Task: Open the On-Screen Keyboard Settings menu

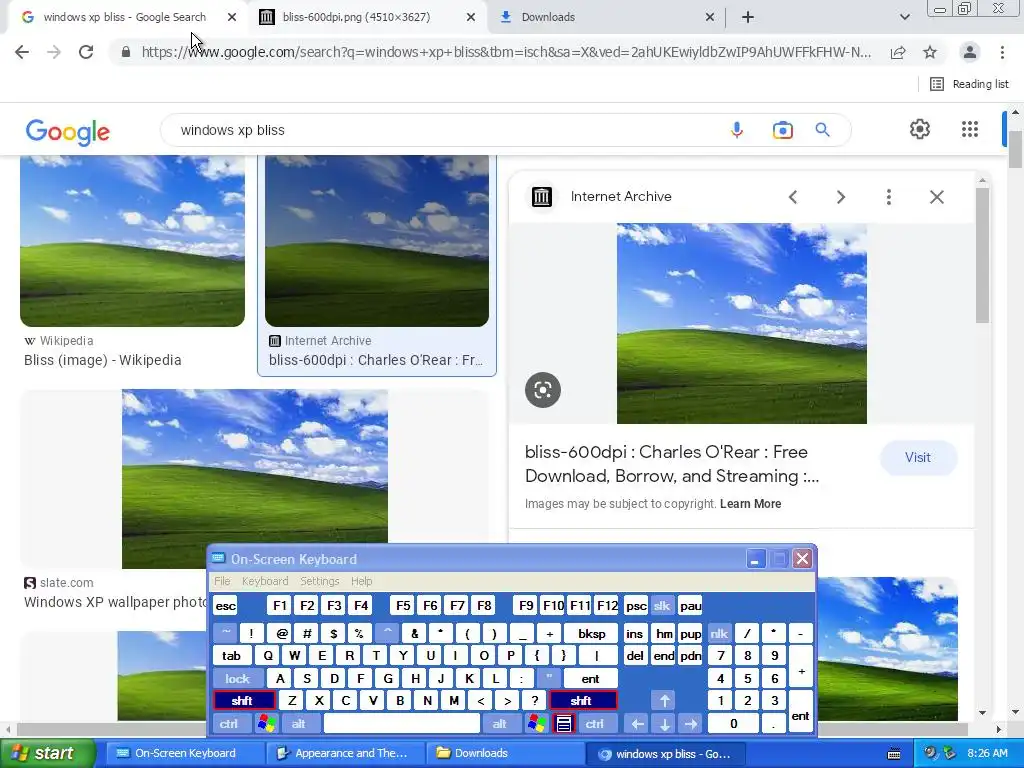Action: (x=319, y=581)
